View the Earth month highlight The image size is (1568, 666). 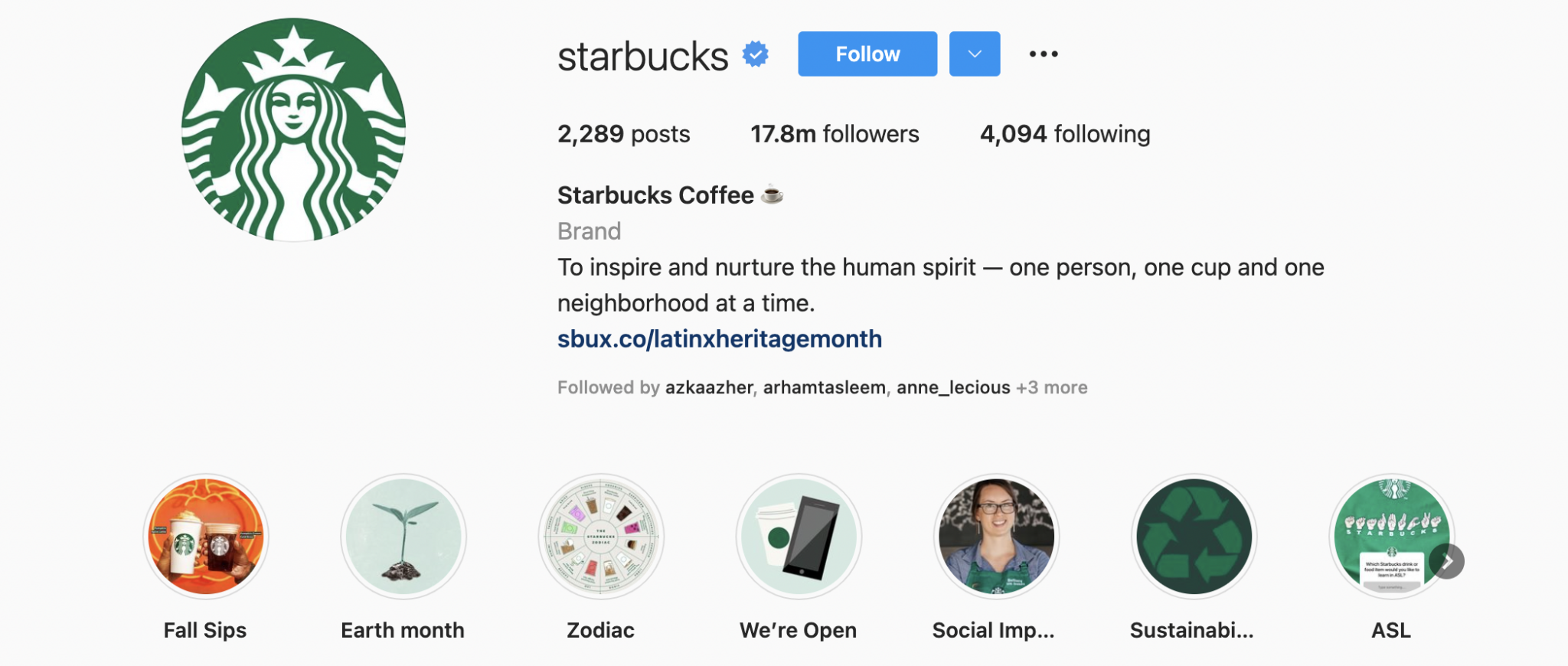(x=402, y=537)
